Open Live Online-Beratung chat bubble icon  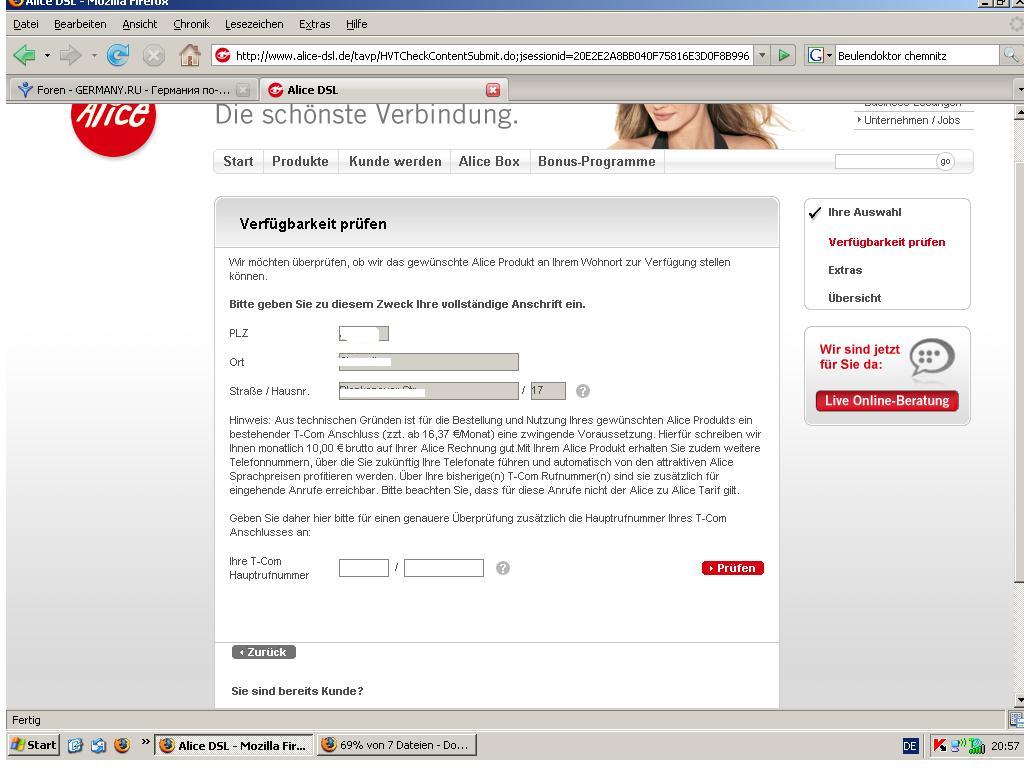coord(932,357)
